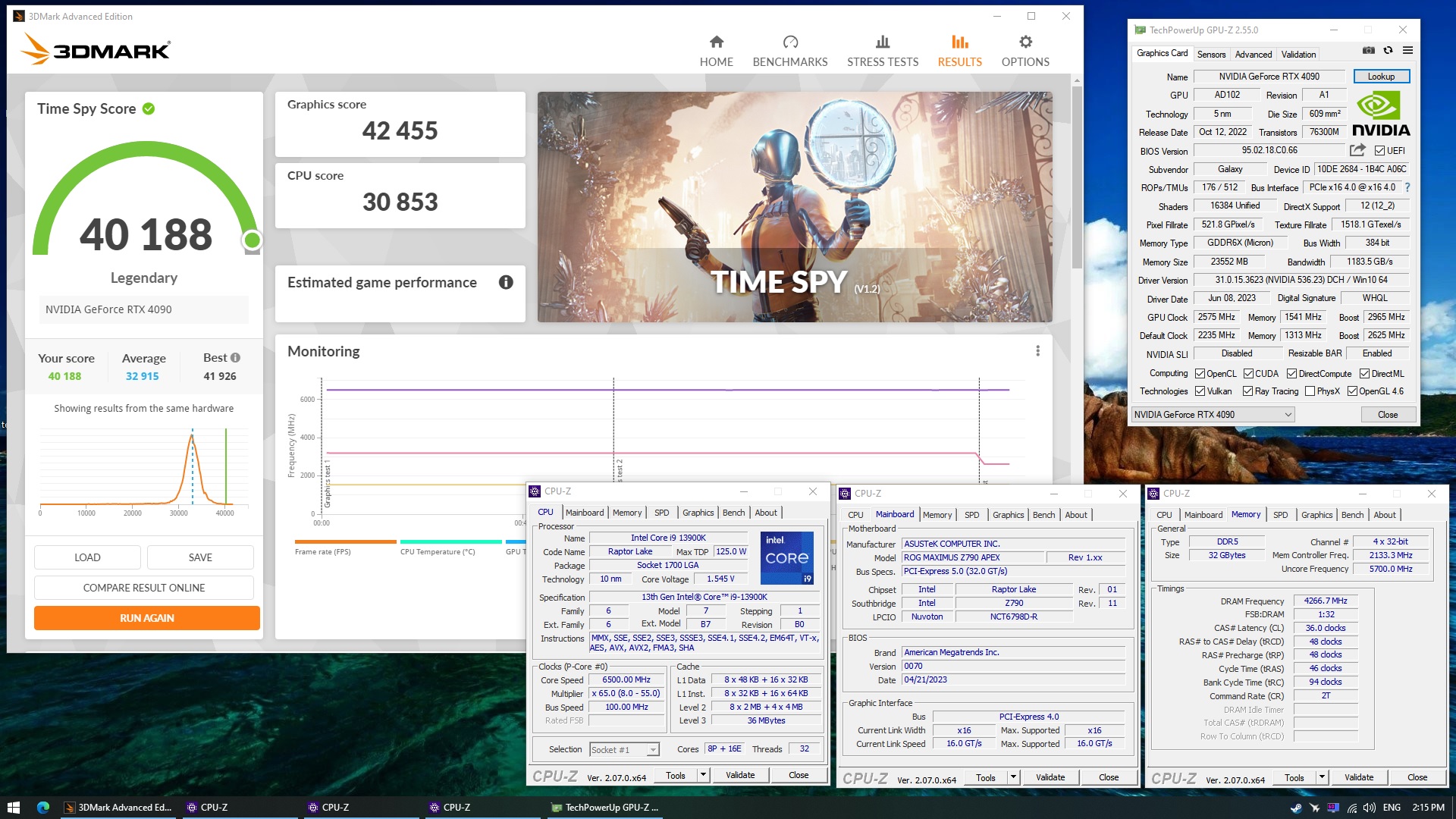The width and height of the screenshot is (1456, 819).
Task: Click the Time Spy artwork thumbnail
Action: click(795, 207)
